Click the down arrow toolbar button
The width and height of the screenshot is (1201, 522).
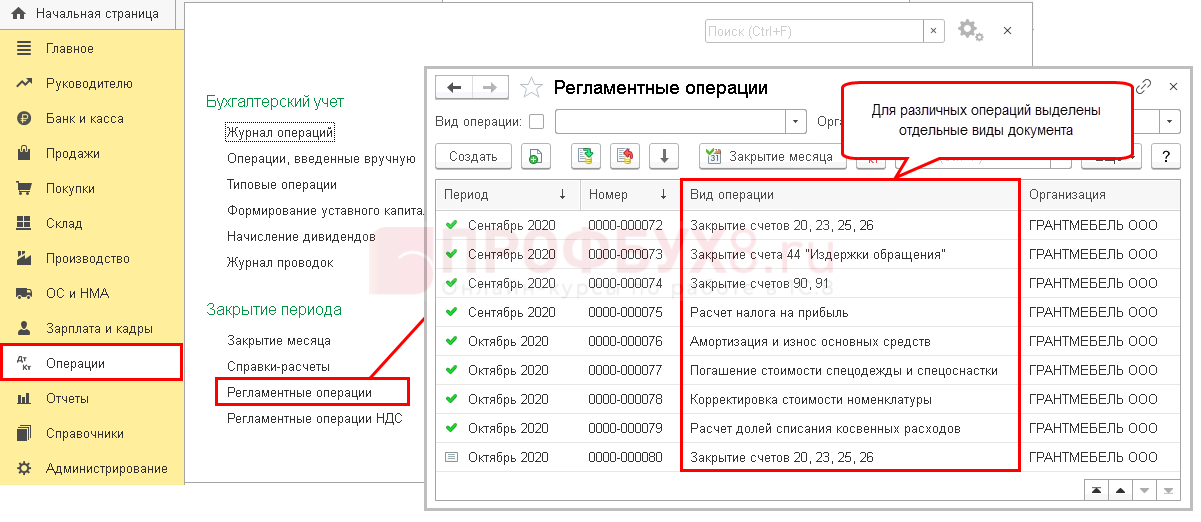coord(664,156)
